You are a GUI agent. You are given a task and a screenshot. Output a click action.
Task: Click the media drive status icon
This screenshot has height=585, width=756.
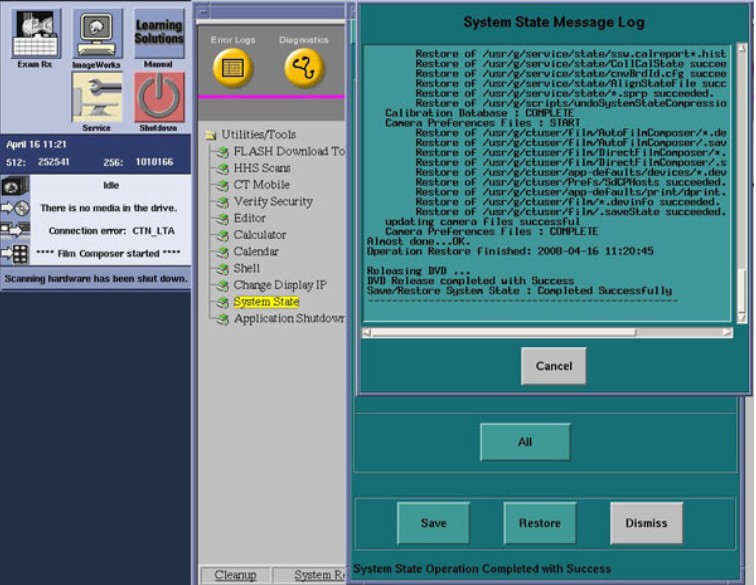[15, 208]
